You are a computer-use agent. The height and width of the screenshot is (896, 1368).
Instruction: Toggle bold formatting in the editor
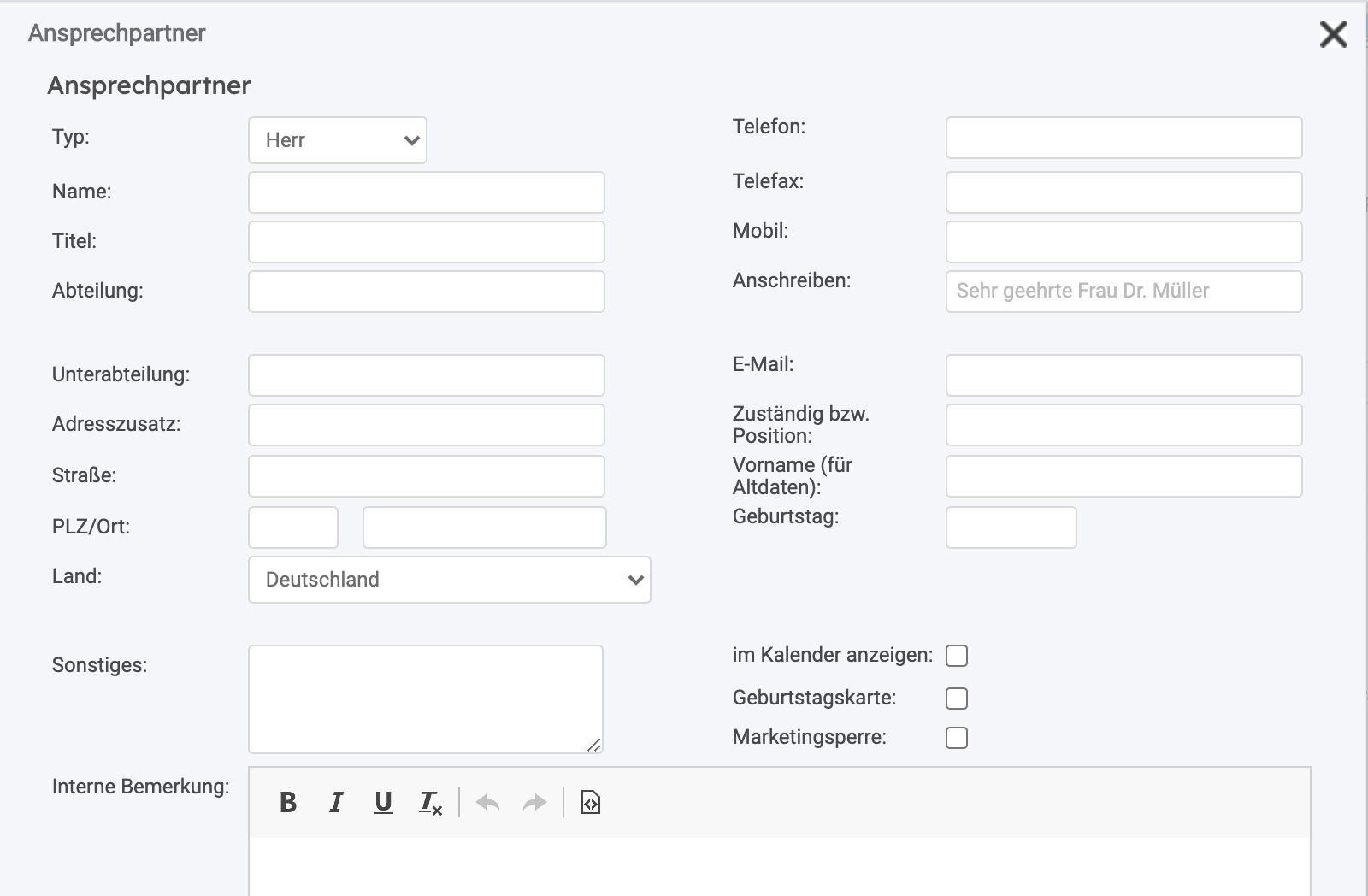click(288, 802)
